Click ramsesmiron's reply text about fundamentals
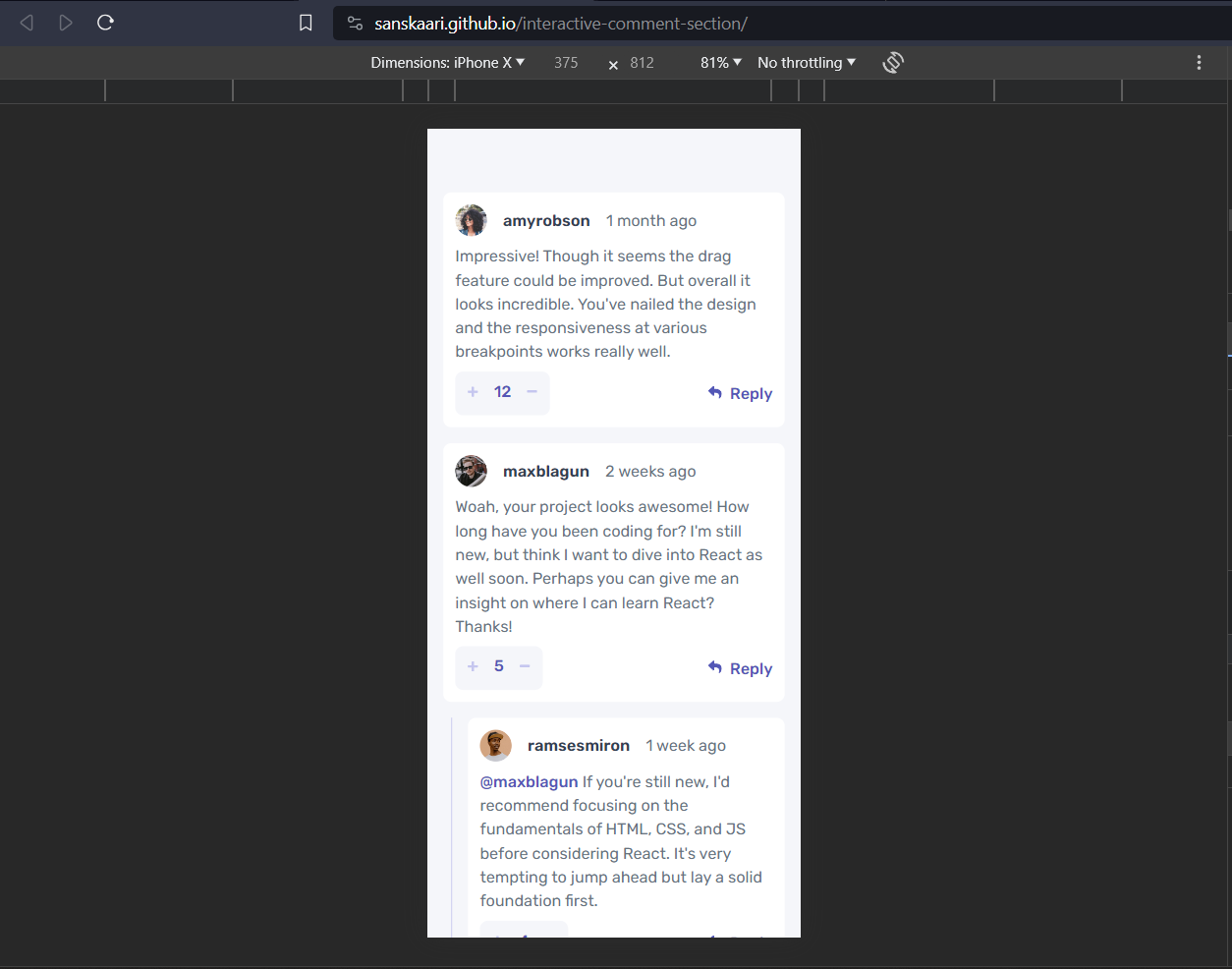 (x=621, y=841)
